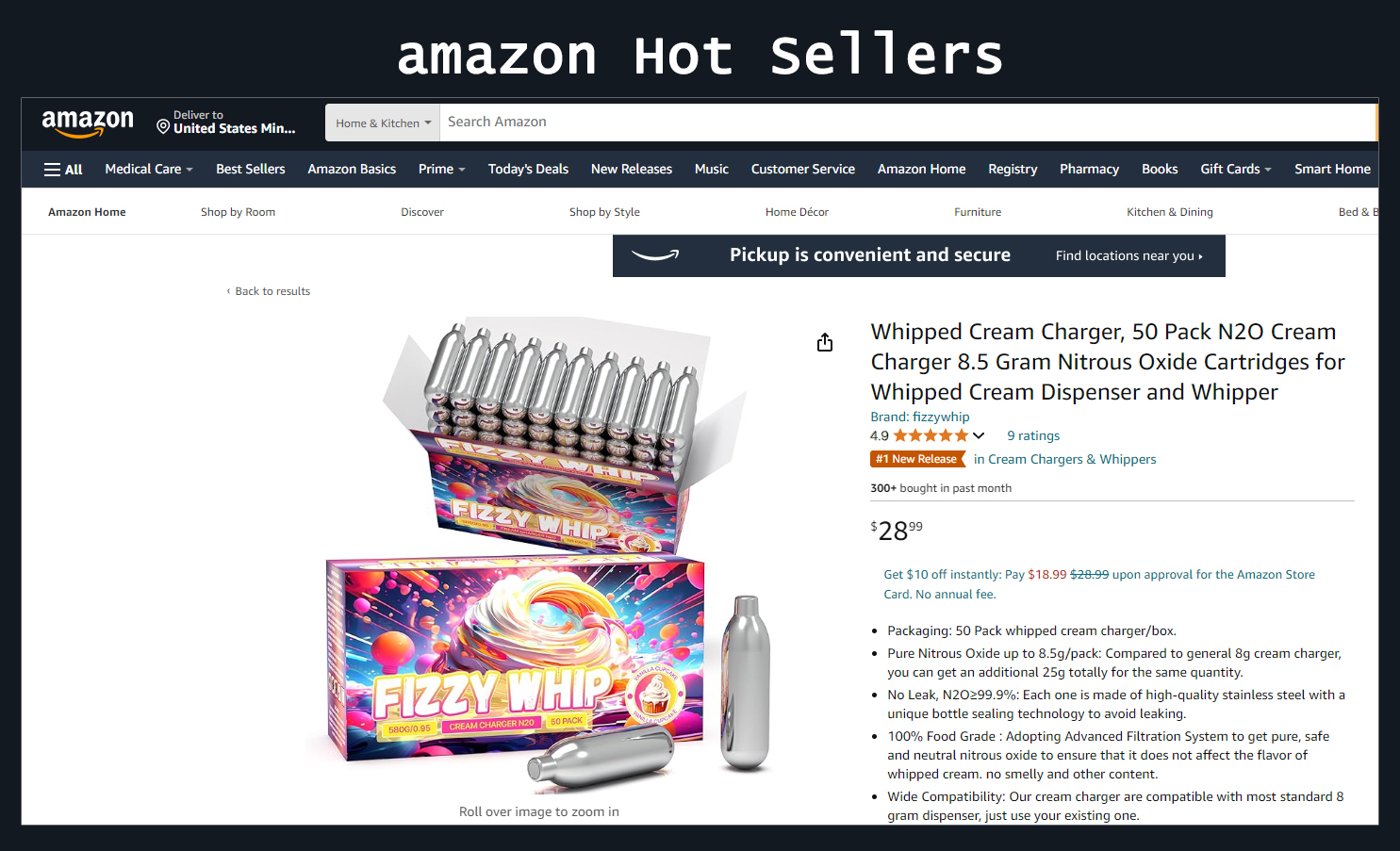The height and width of the screenshot is (851, 1400).
Task: Click the Search Amazon input field
Action: pos(907,123)
